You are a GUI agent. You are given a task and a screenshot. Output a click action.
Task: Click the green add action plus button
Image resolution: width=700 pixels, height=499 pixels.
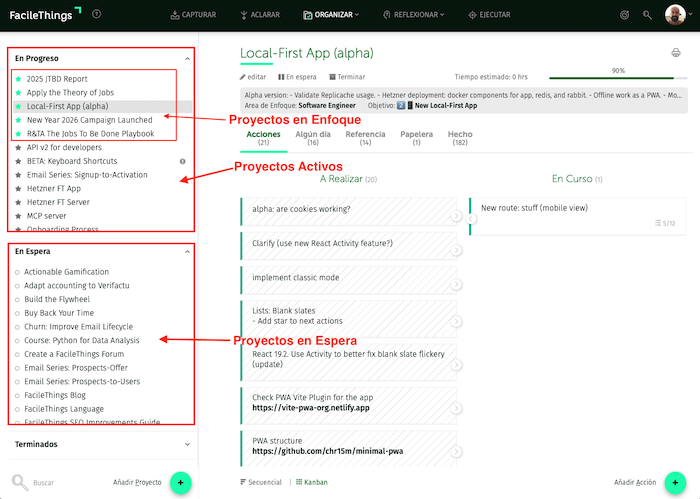coord(676,482)
